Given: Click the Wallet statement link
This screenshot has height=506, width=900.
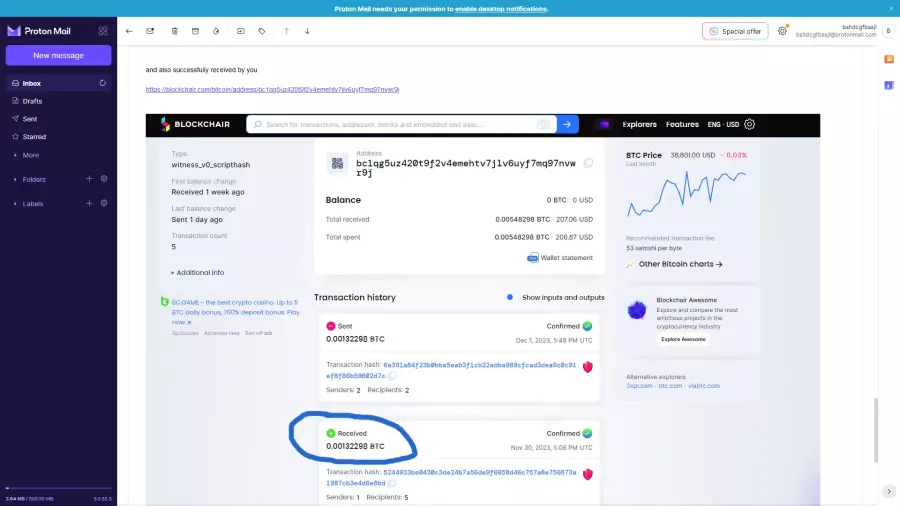Looking at the screenshot, I should pyautogui.click(x=560, y=258).
